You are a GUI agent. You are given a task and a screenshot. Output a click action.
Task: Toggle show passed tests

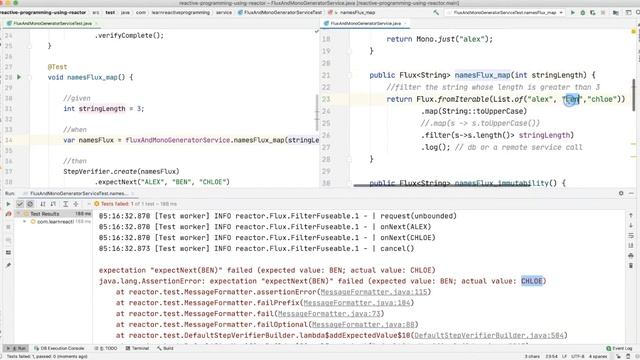pos(20,204)
